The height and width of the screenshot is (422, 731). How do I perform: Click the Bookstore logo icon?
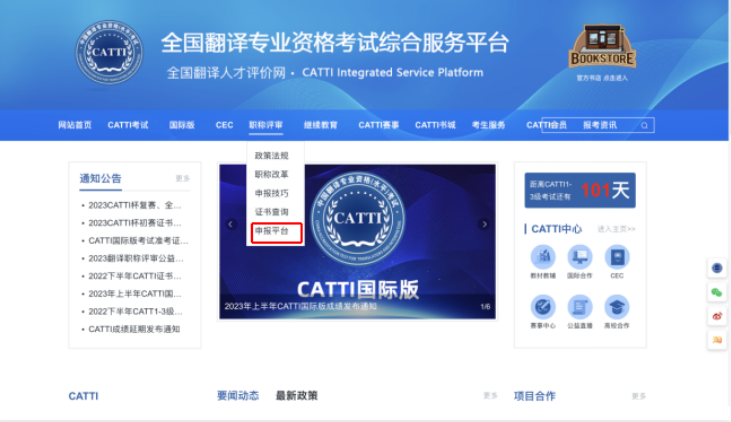601,47
